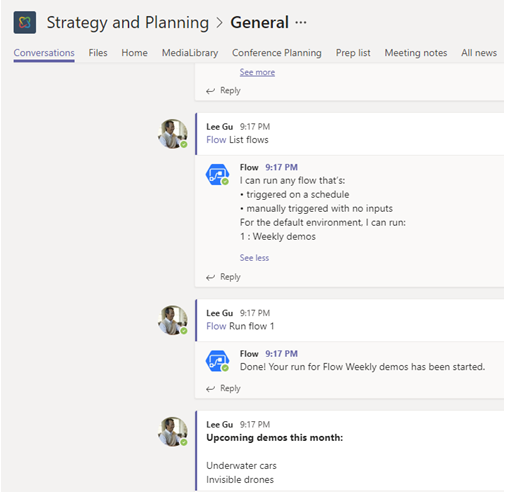Click 9:17 PM timestamp on Upcoming demos post
Image resolution: width=507 pixels, height=493 pixels.
click(255, 424)
